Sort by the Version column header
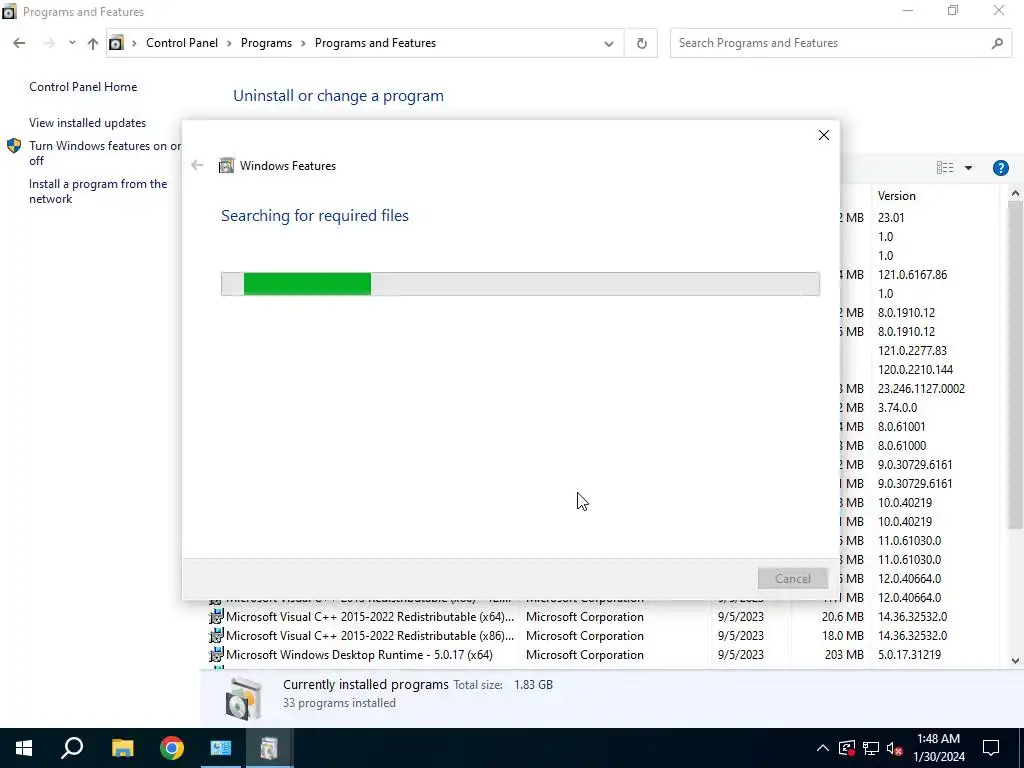This screenshot has height=768, width=1024. tap(897, 196)
